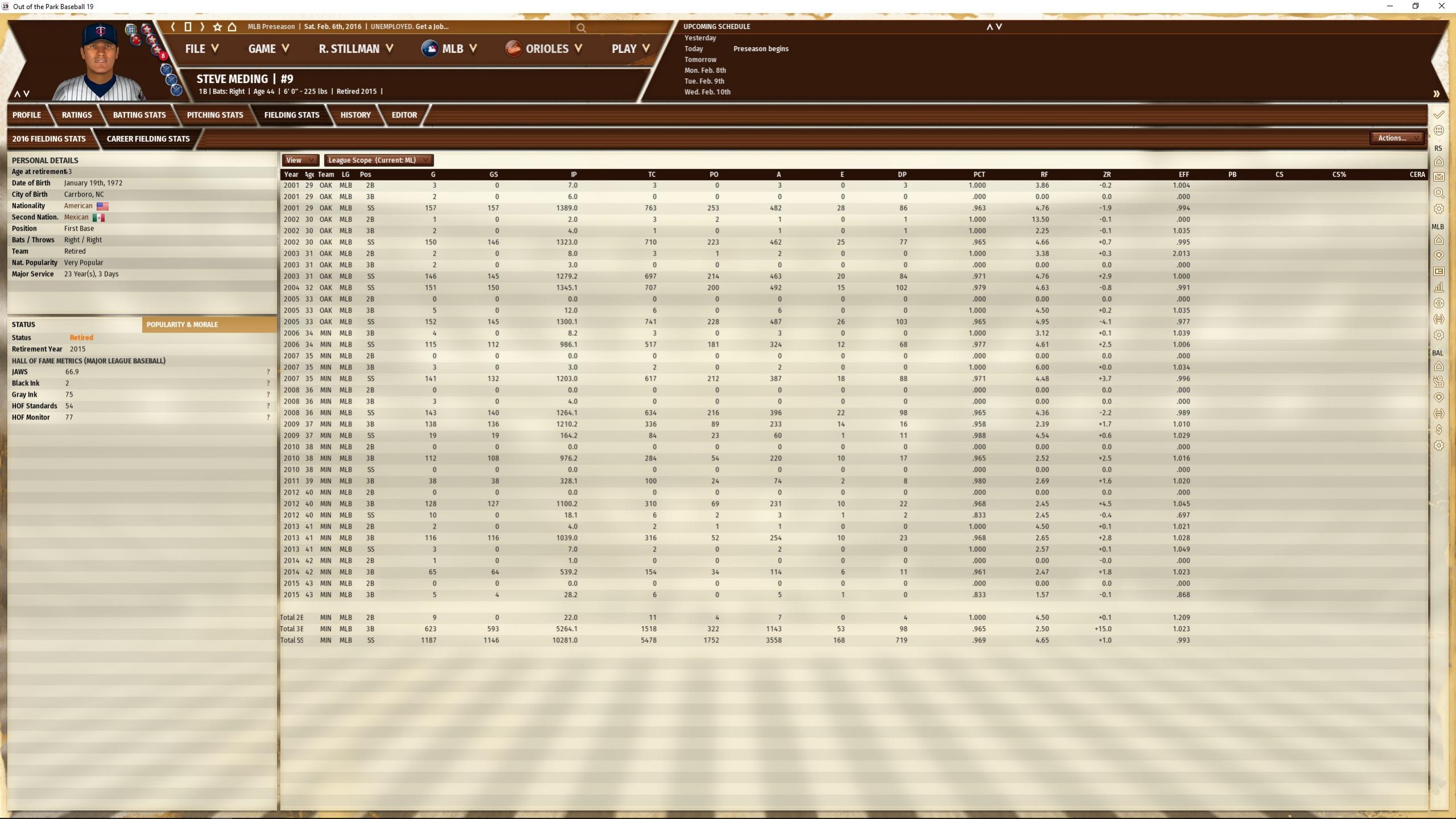Click the dollar sign finances icon
Screen dimensions: 1456x819
coord(1439,430)
